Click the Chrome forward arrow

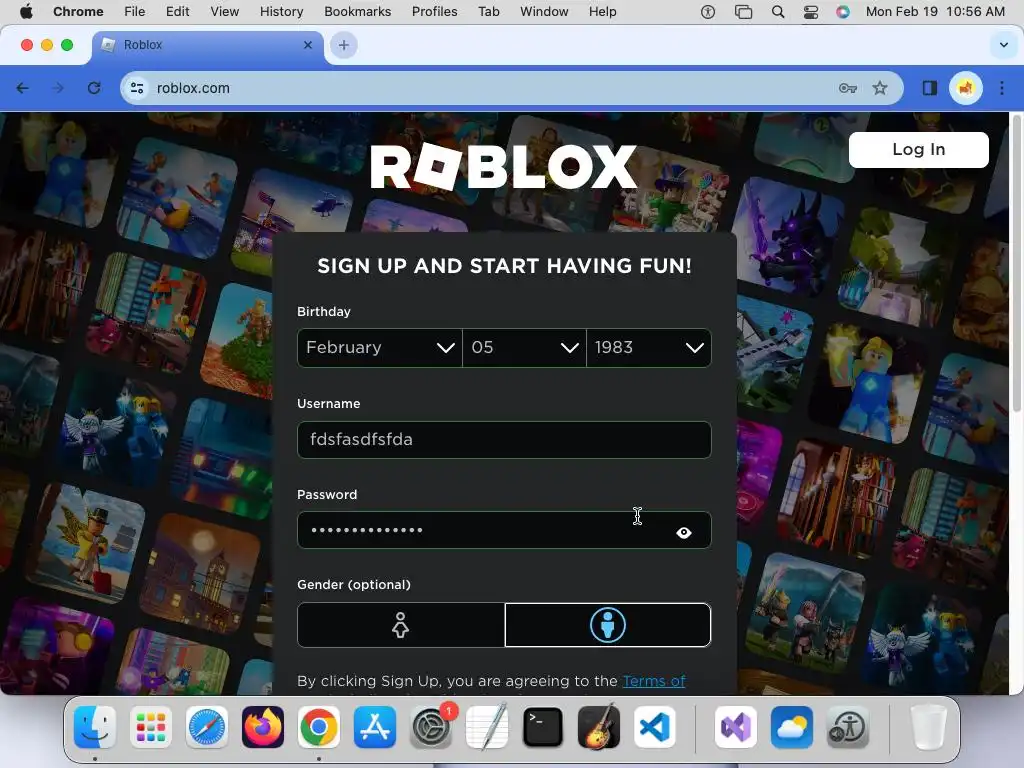point(58,88)
